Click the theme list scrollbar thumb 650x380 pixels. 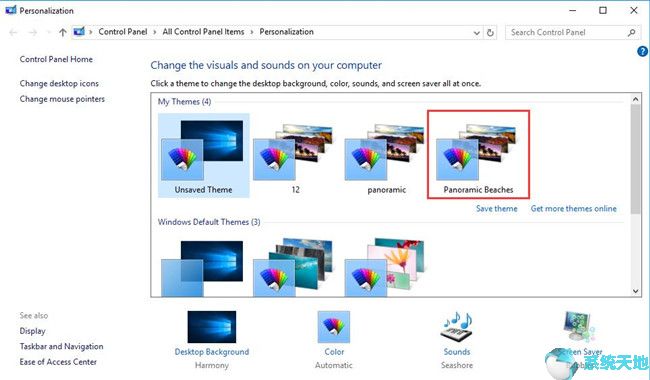pos(635,159)
